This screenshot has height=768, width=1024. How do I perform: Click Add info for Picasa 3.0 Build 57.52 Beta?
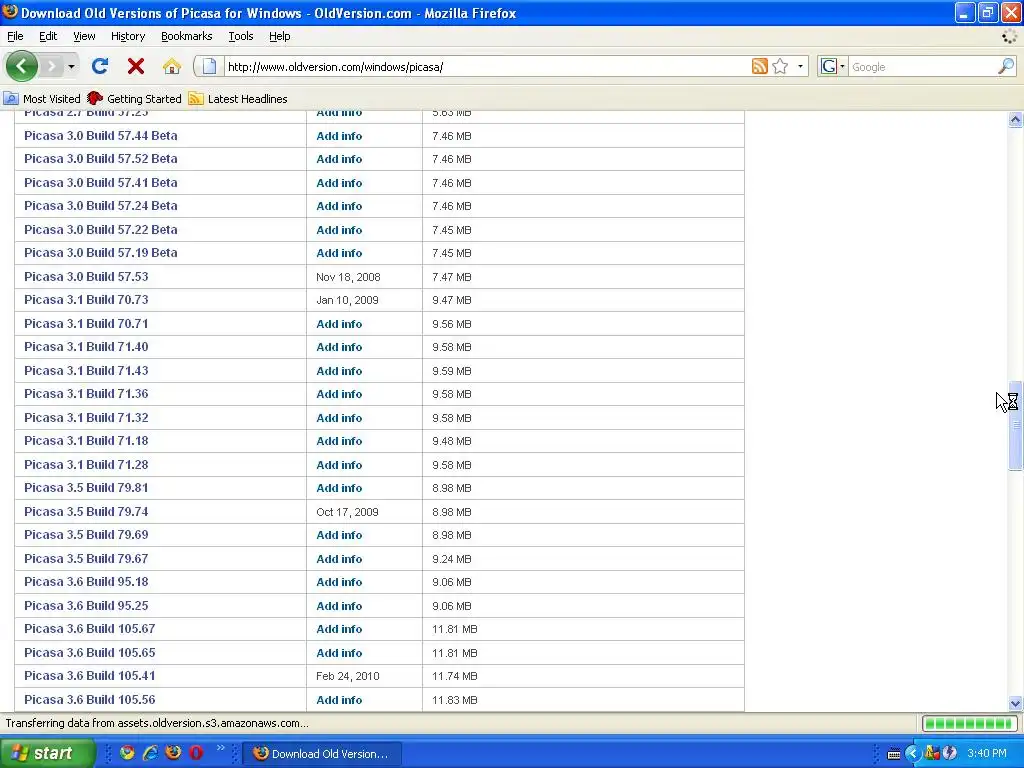click(339, 159)
